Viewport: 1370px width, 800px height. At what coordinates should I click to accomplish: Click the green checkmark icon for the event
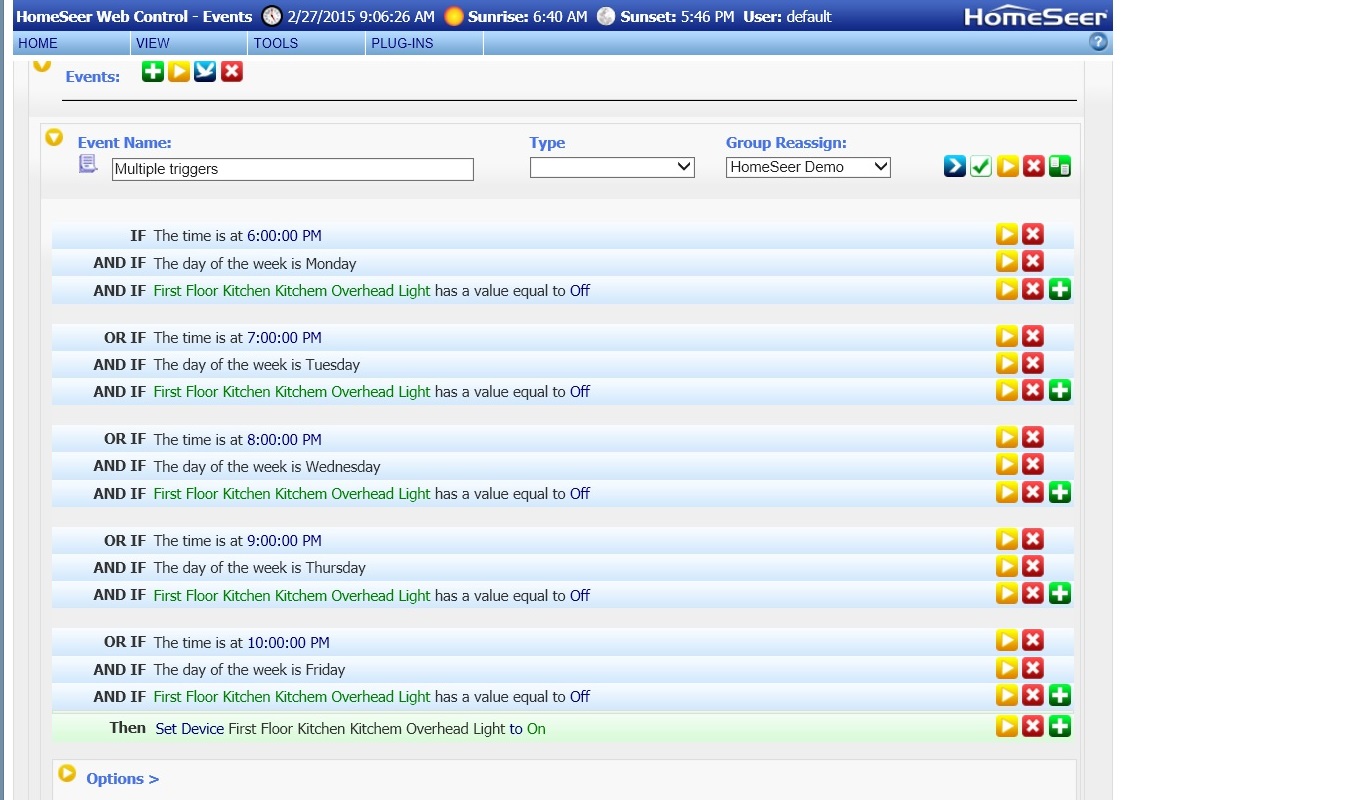coord(981,166)
